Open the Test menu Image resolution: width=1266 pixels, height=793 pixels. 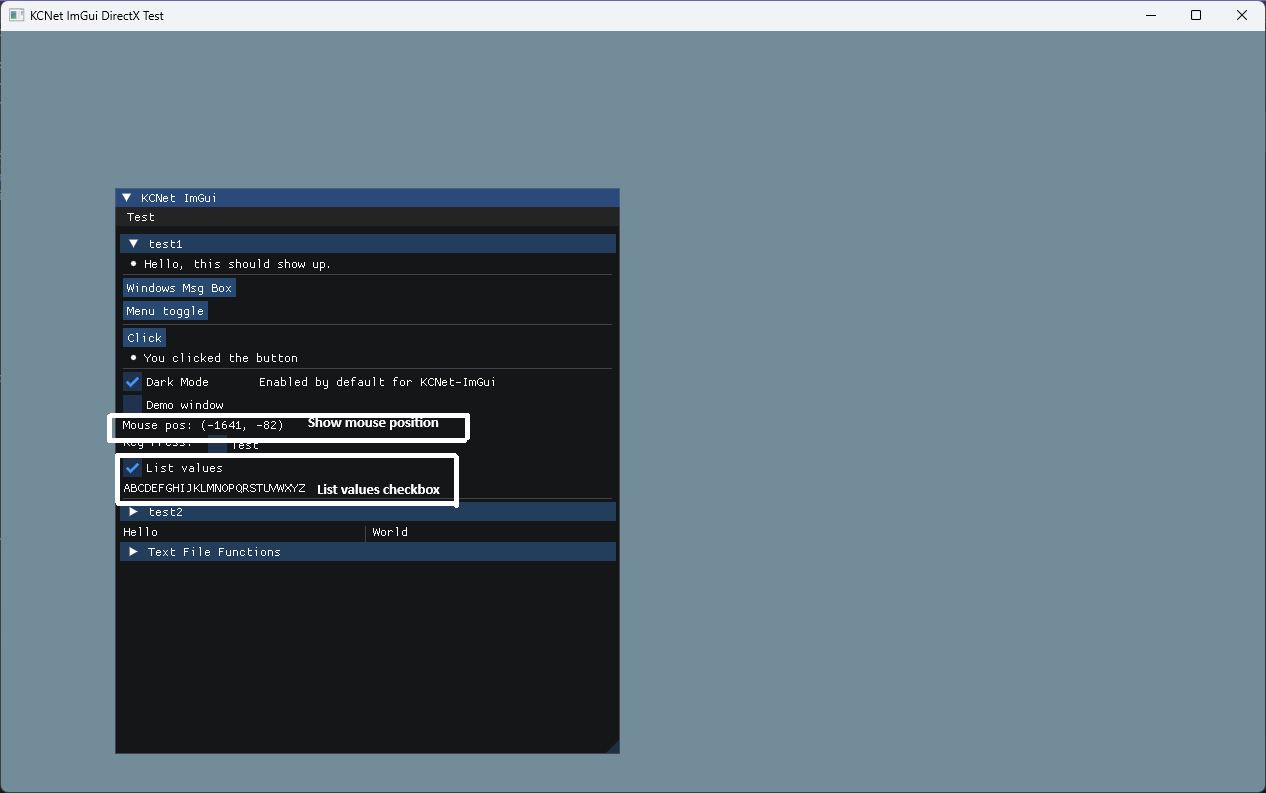141,217
